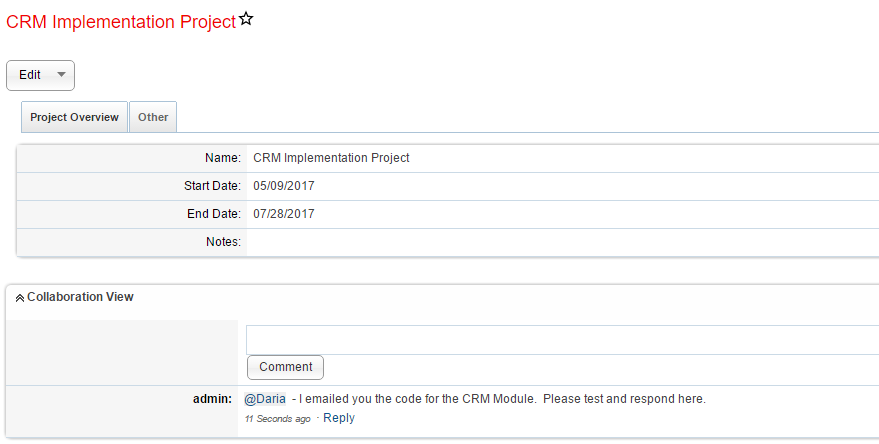This screenshot has height=444, width=879.
Task: Open the @Daria mention link
Action: 265,399
